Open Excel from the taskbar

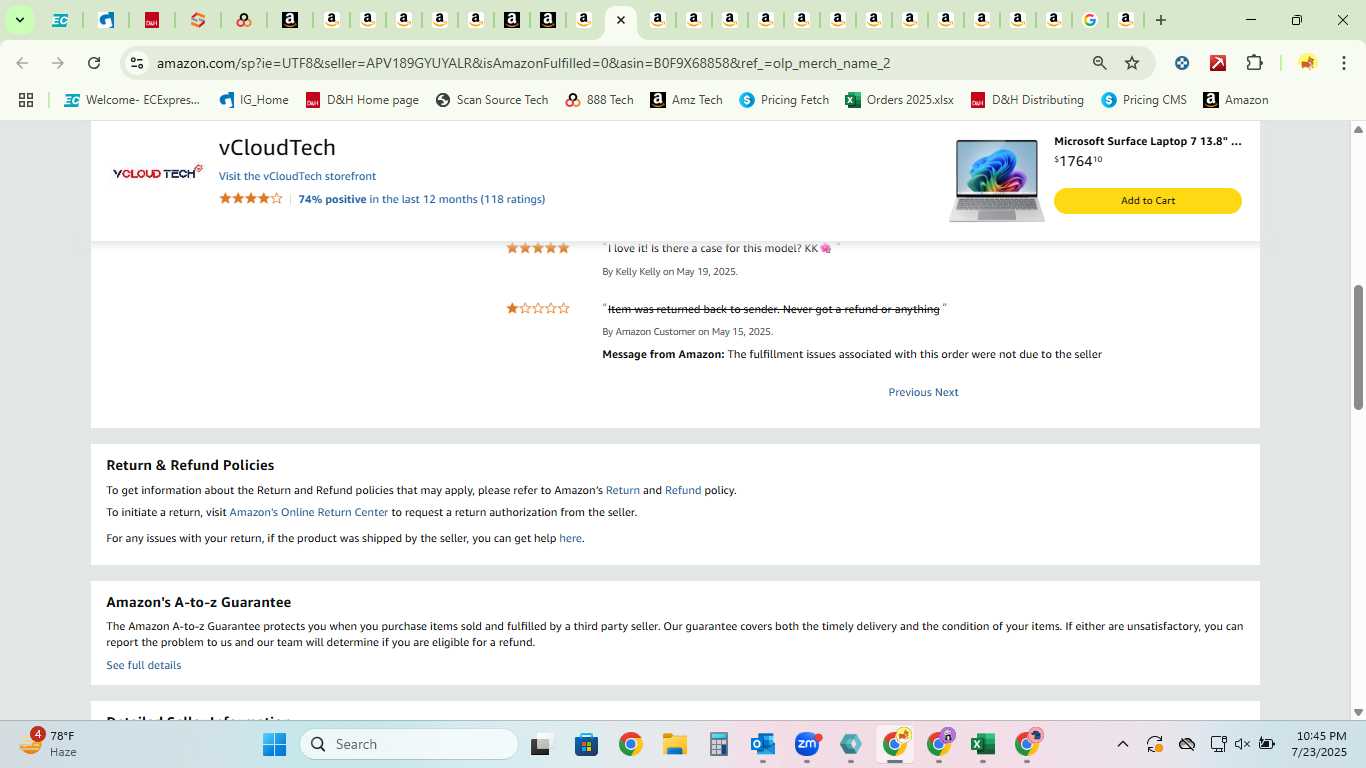pos(983,744)
